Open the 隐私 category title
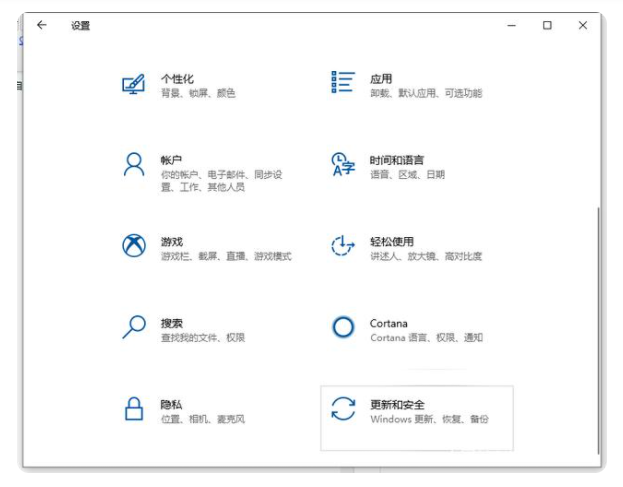Viewport: 623px width, 487px height. click(x=171, y=404)
